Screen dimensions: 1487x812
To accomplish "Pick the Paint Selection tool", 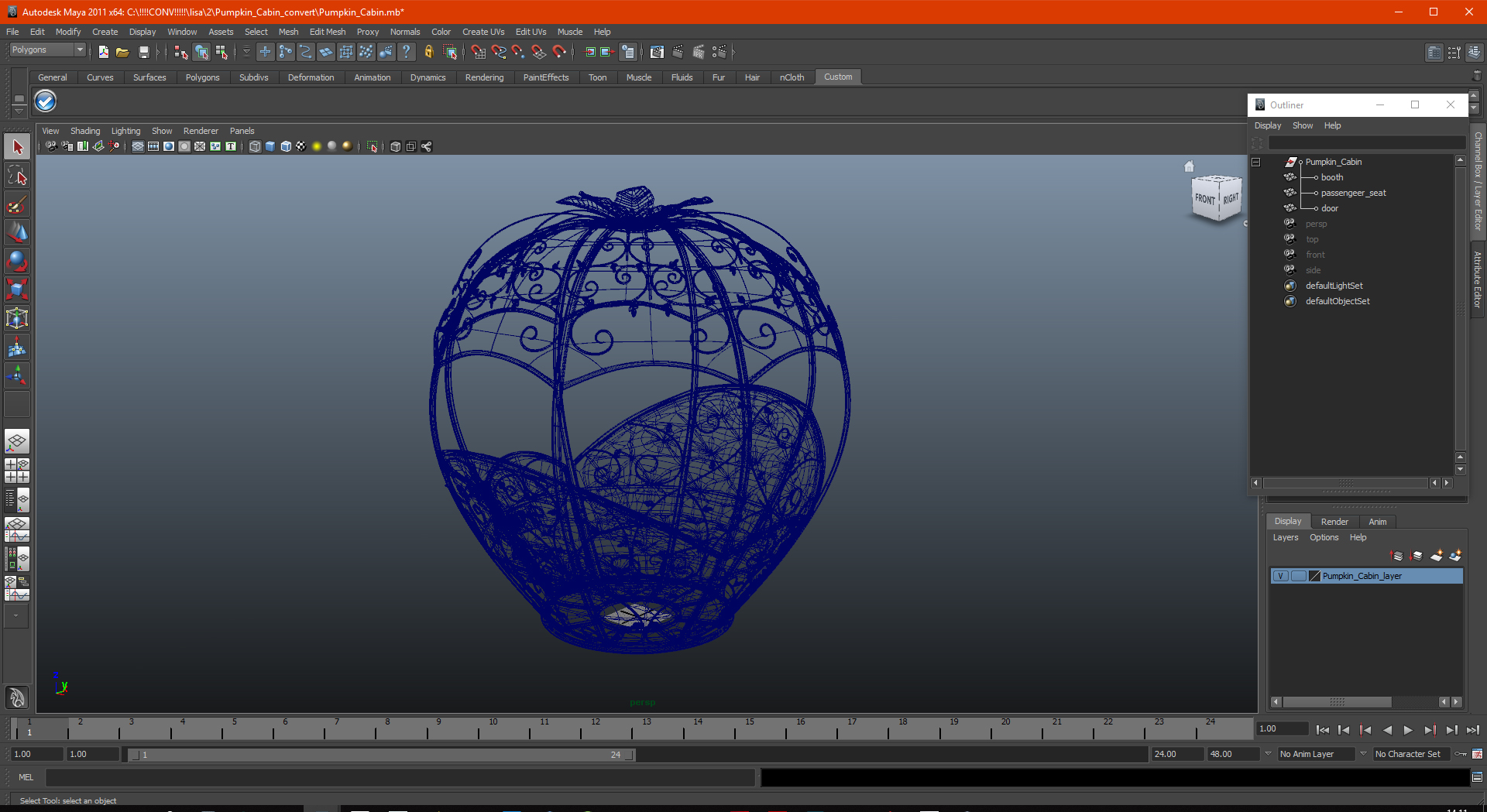I will (17, 204).
